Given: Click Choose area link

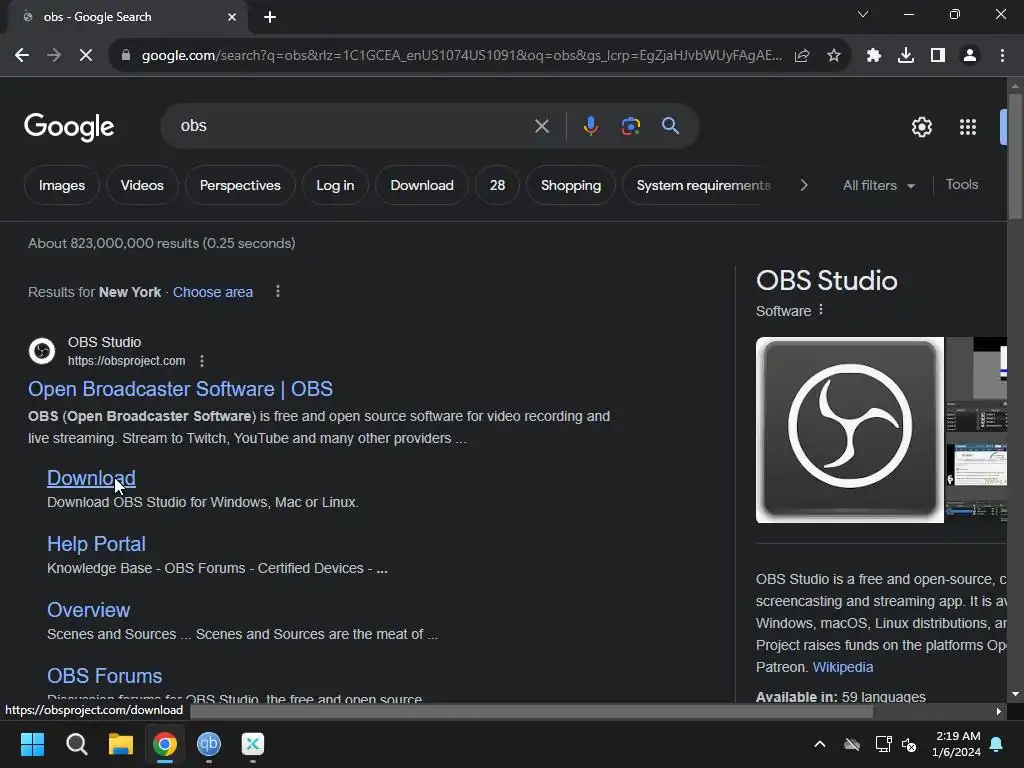Looking at the screenshot, I should click(x=213, y=292).
